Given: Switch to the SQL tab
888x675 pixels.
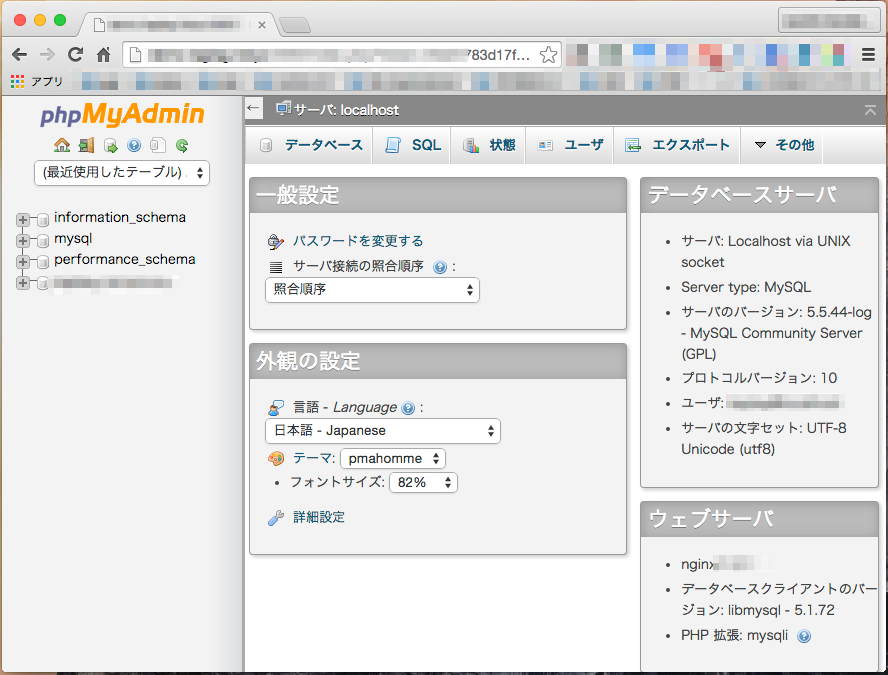Looking at the screenshot, I should pyautogui.click(x=412, y=146).
